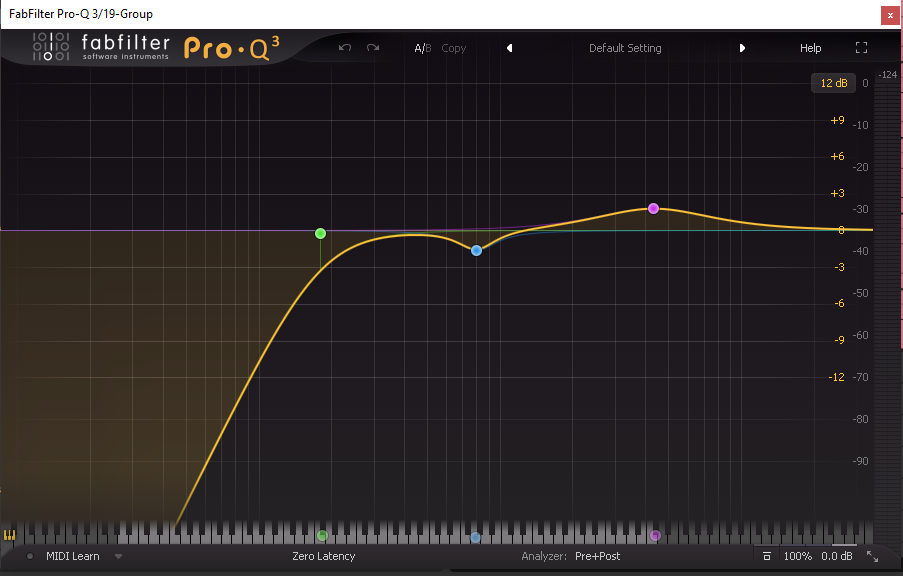Toggle the A/B comparison state

[422, 48]
